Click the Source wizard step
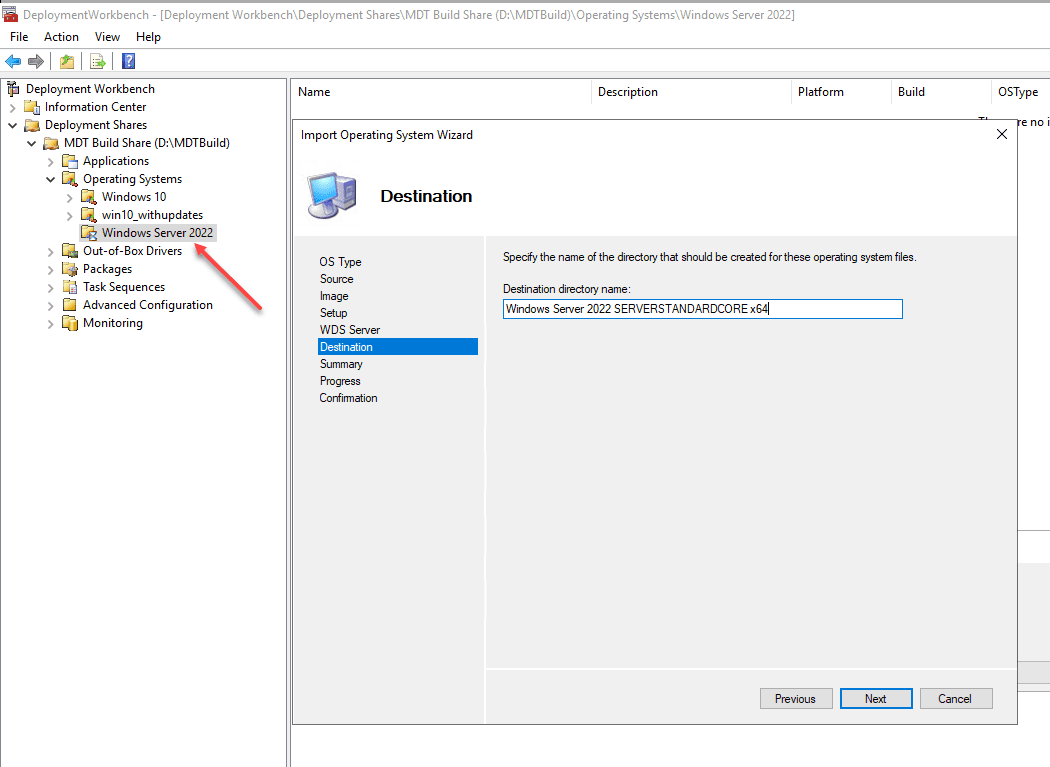This screenshot has width=1050, height=767. click(x=336, y=279)
